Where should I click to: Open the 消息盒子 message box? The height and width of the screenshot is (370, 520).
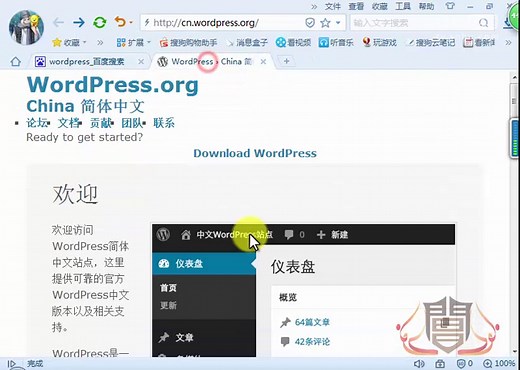click(247, 42)
